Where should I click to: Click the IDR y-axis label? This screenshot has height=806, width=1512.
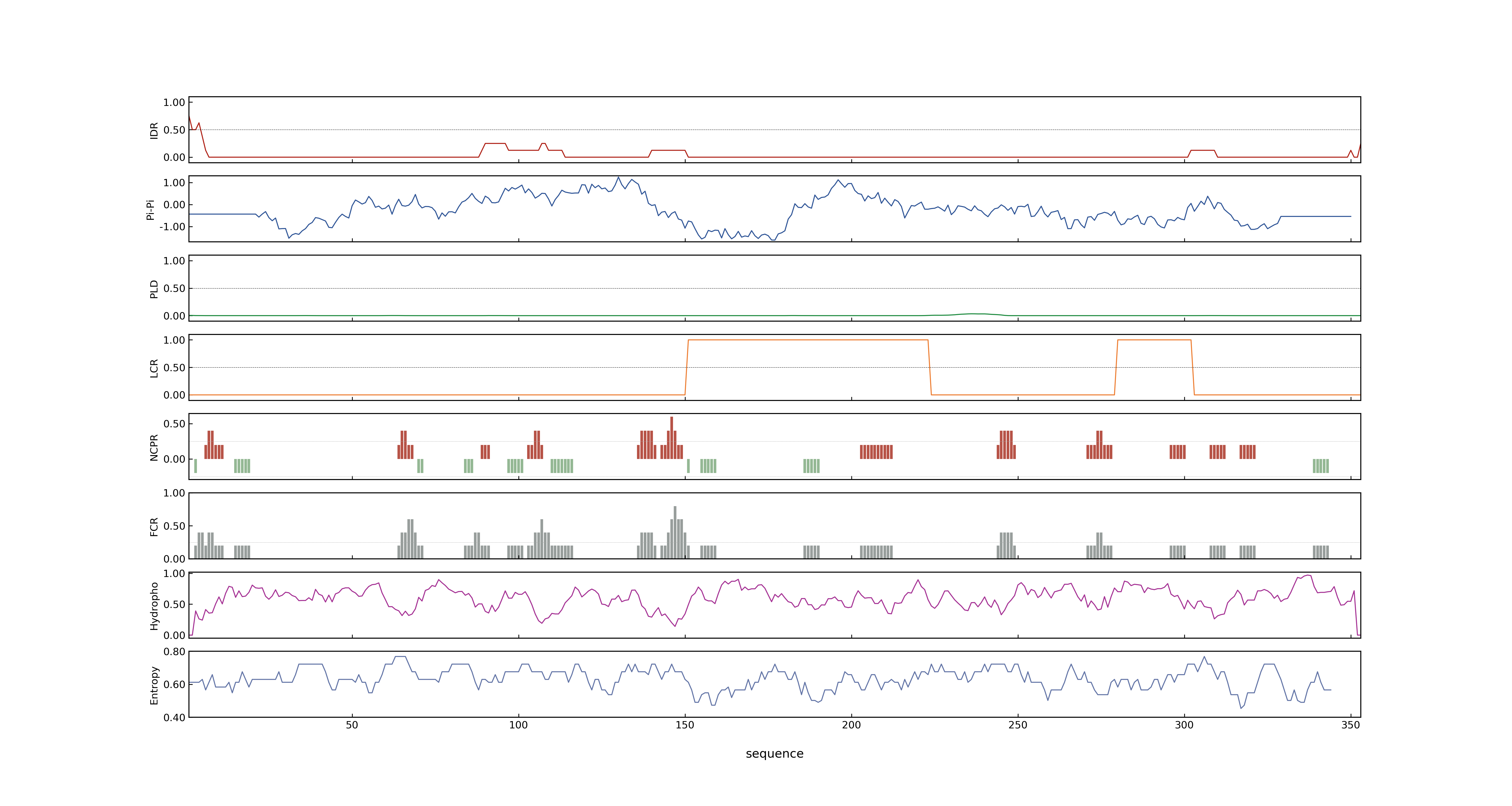(154, 130)
